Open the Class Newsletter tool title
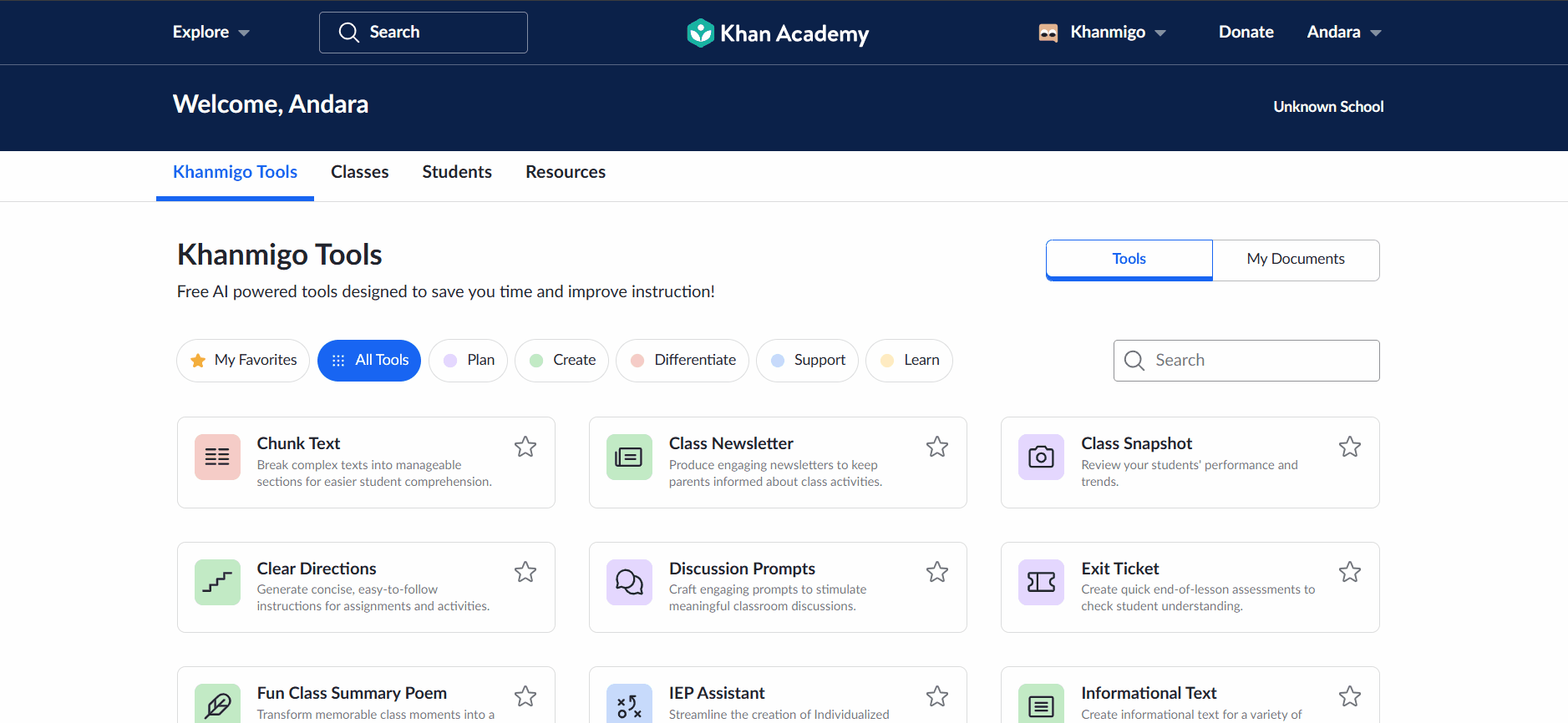1568x723 pixels. (x=731, y=443)
